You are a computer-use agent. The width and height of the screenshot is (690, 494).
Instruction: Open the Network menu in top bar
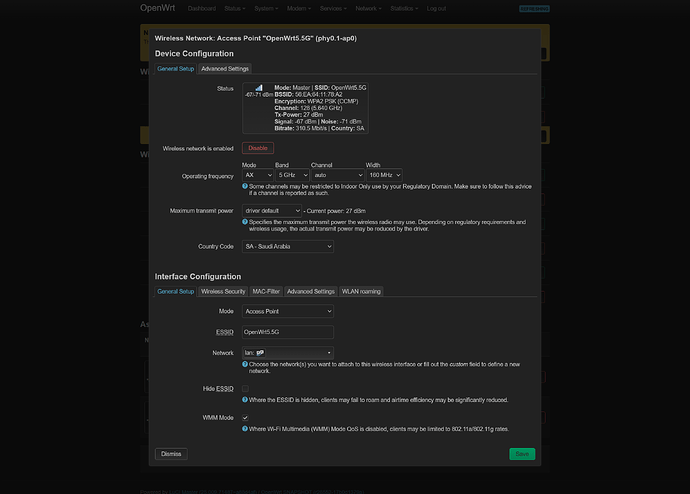click(x=368, y=8)
